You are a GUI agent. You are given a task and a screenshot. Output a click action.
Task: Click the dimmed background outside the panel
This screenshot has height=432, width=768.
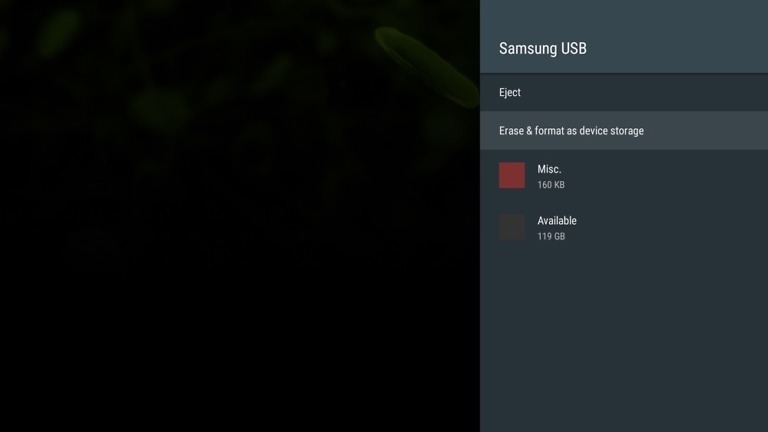(240, 300)
